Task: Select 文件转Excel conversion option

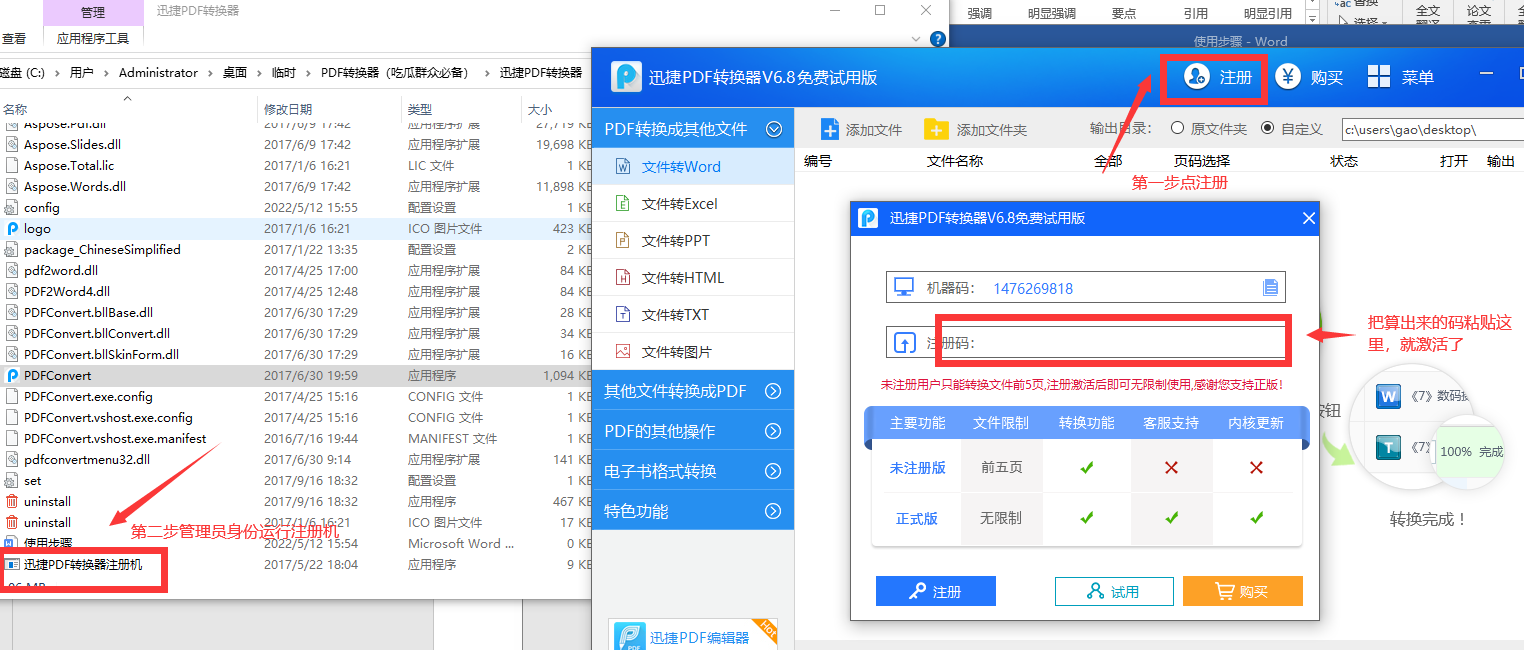Action: [x=693, y=203]
